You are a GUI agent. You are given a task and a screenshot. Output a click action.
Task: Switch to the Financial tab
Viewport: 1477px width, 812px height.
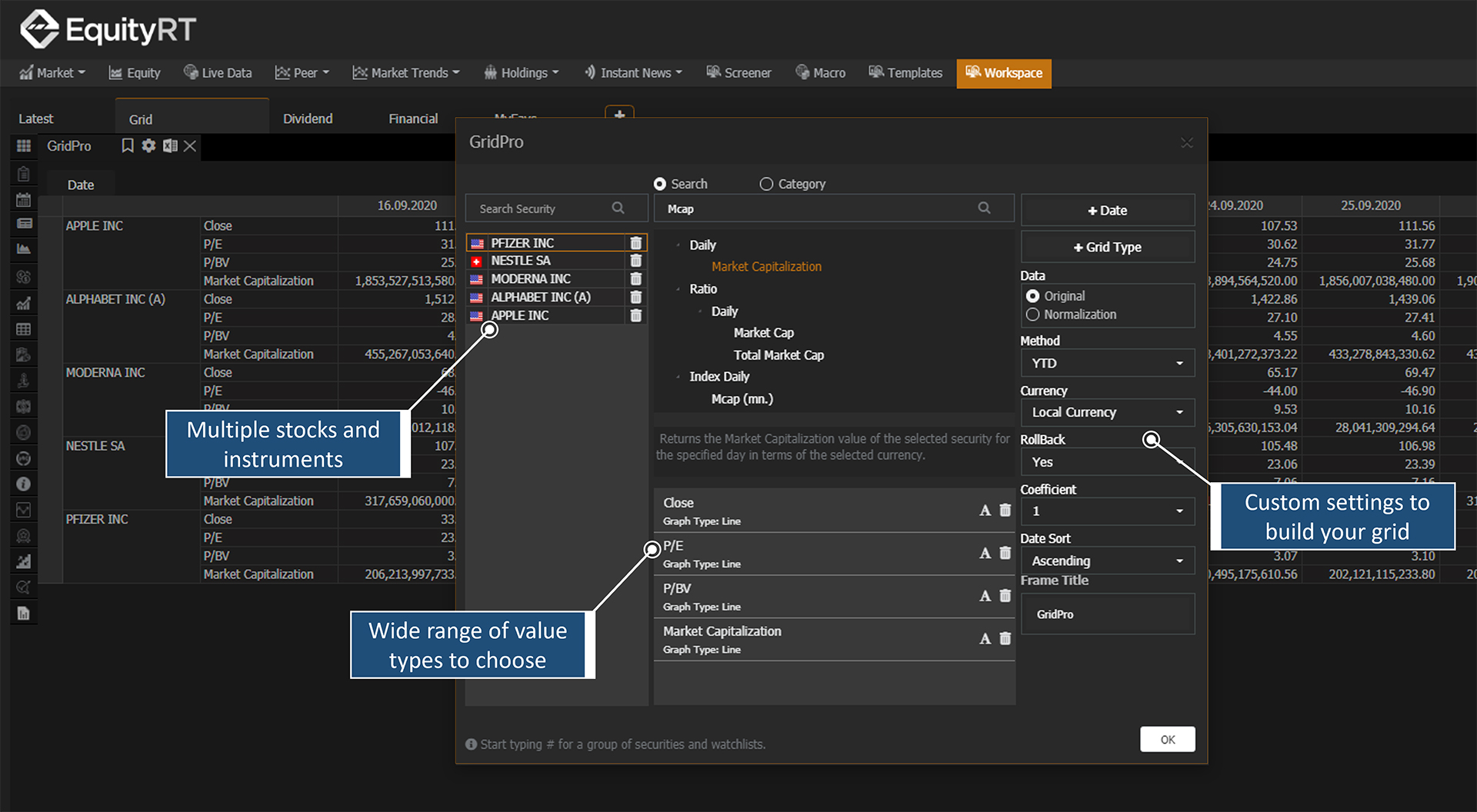click(413, 118)
